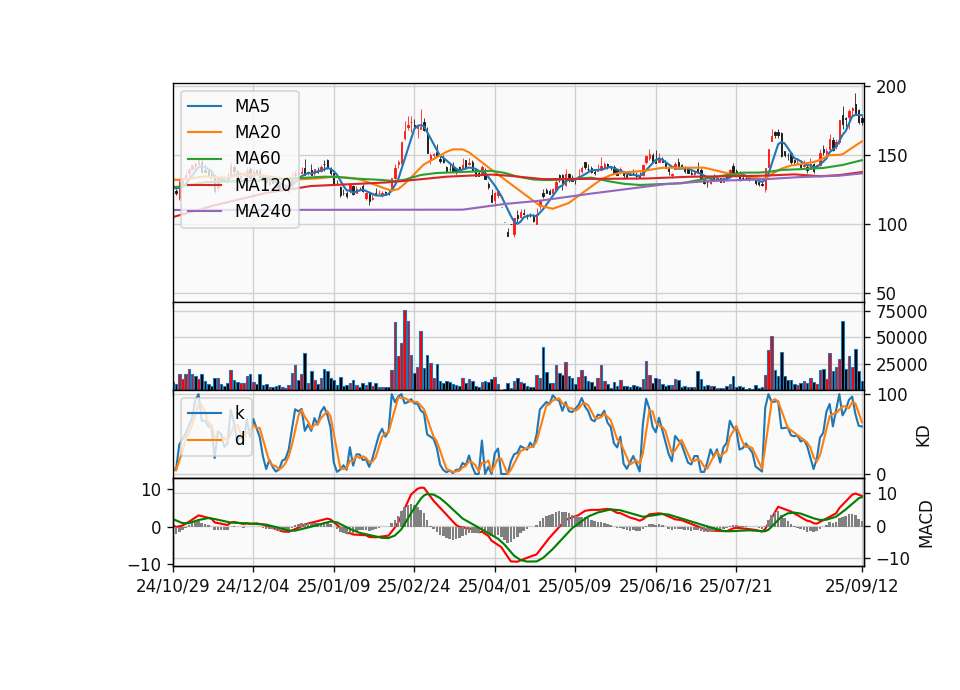Click the 25/09/12 date axis label

pos(862,586)
